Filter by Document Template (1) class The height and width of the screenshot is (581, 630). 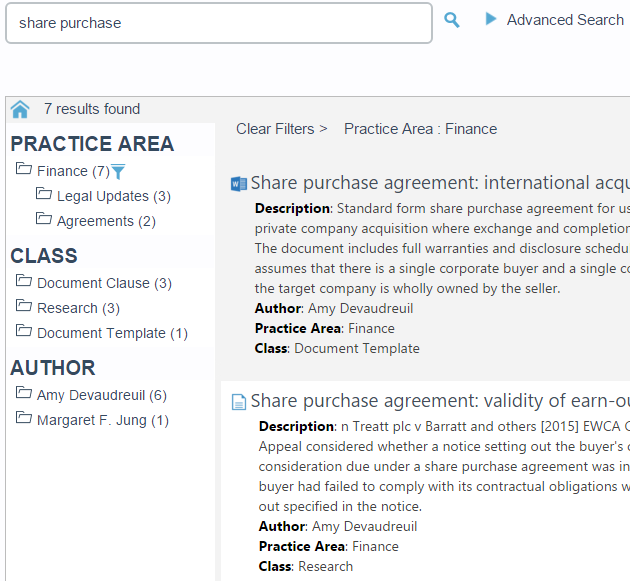112,333
